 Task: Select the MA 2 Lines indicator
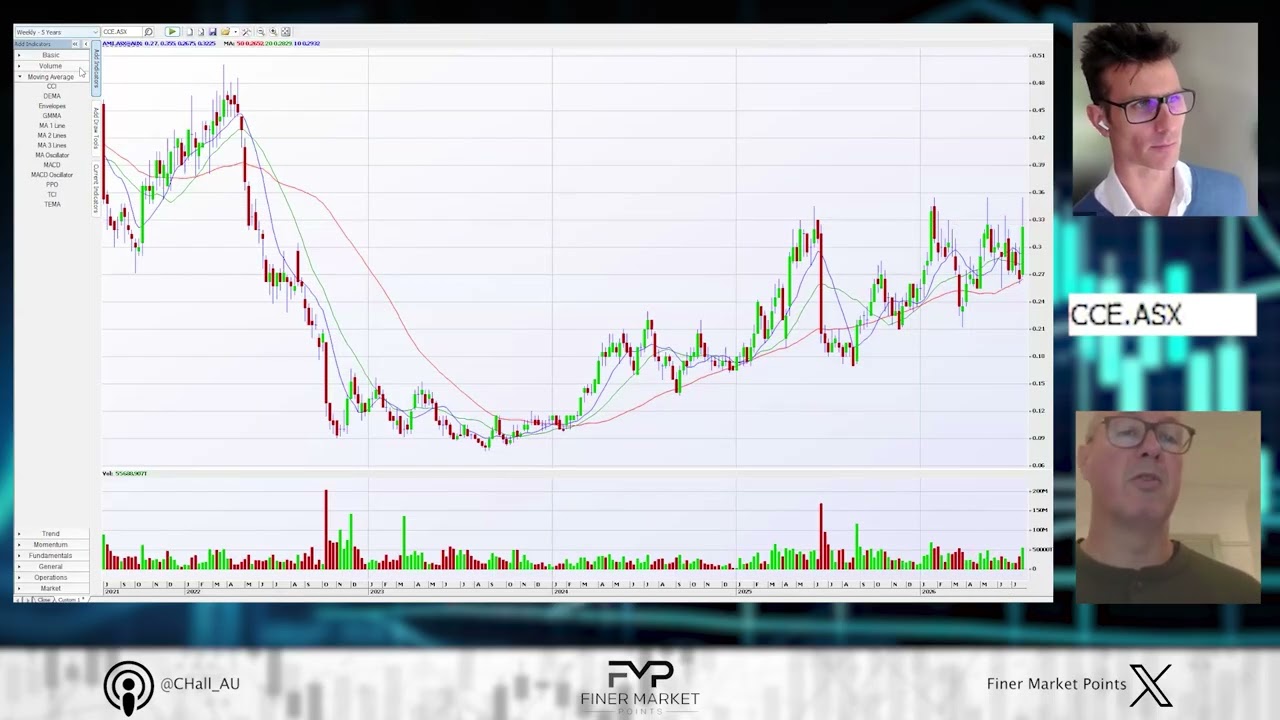(x=52, y=135)
